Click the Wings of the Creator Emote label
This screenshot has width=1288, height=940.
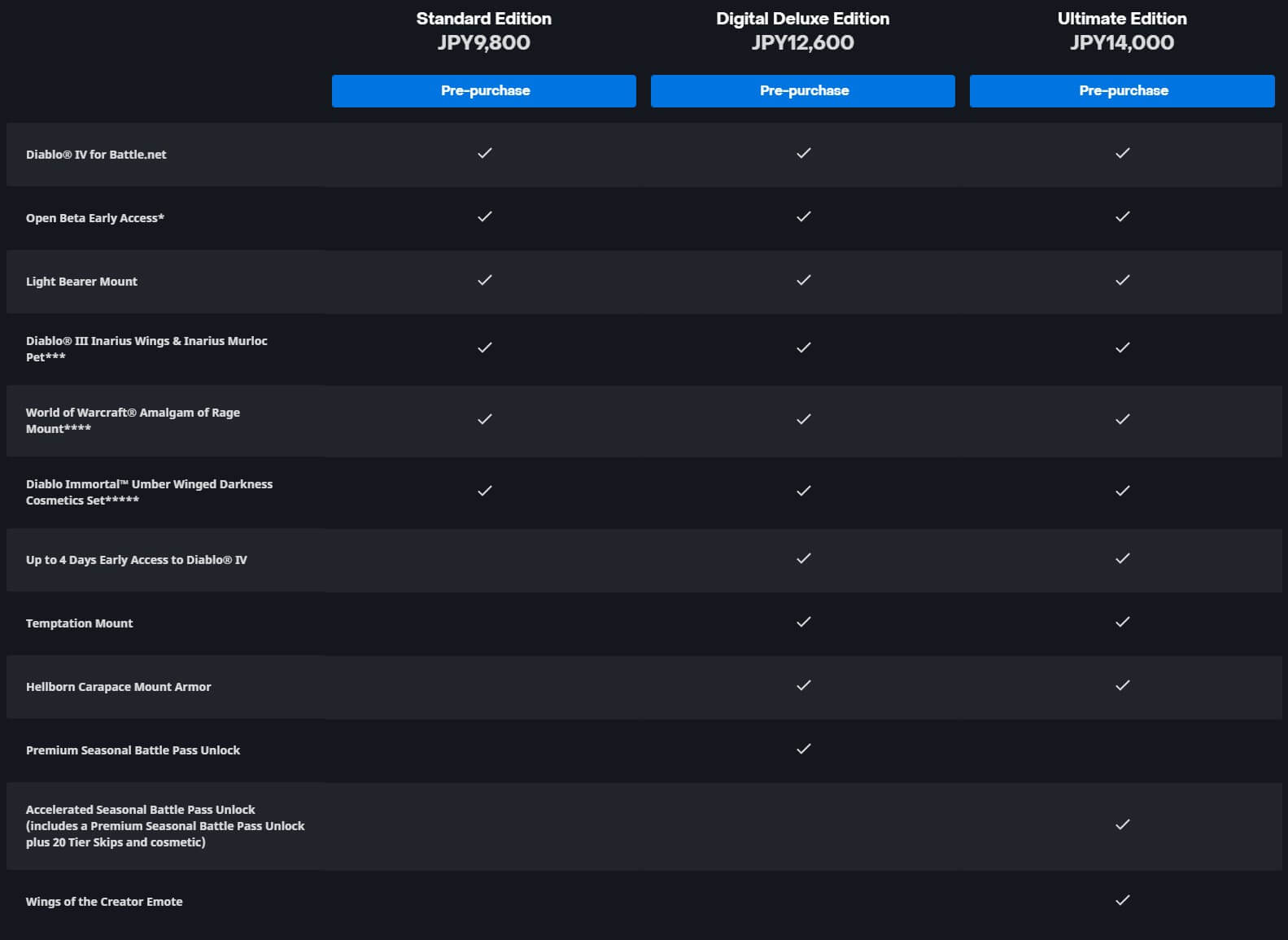[104, 902]
